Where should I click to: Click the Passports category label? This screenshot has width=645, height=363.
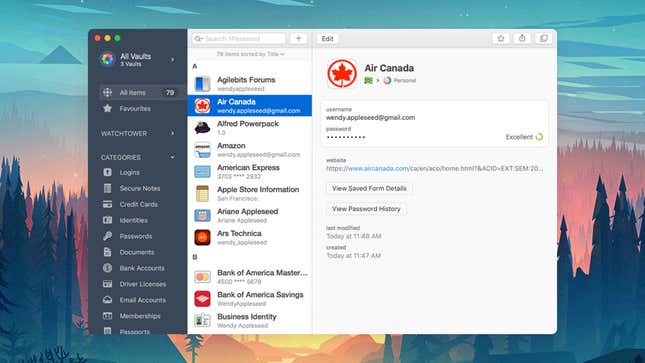[135, 331]
